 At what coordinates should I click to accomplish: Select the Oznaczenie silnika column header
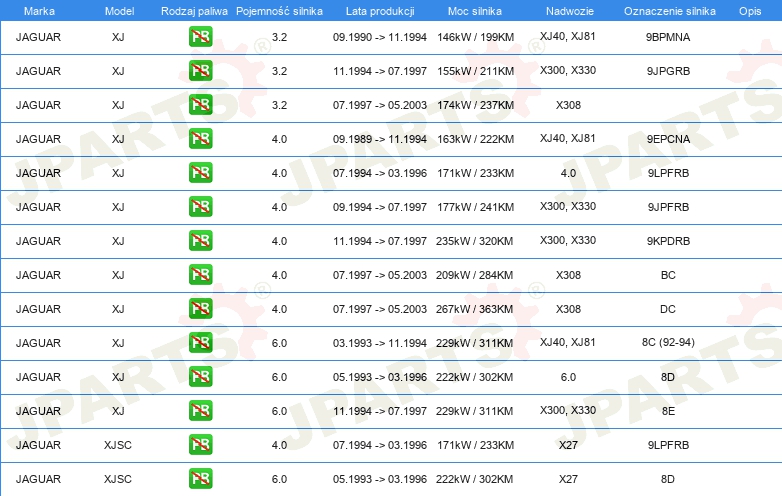(667, 10)
